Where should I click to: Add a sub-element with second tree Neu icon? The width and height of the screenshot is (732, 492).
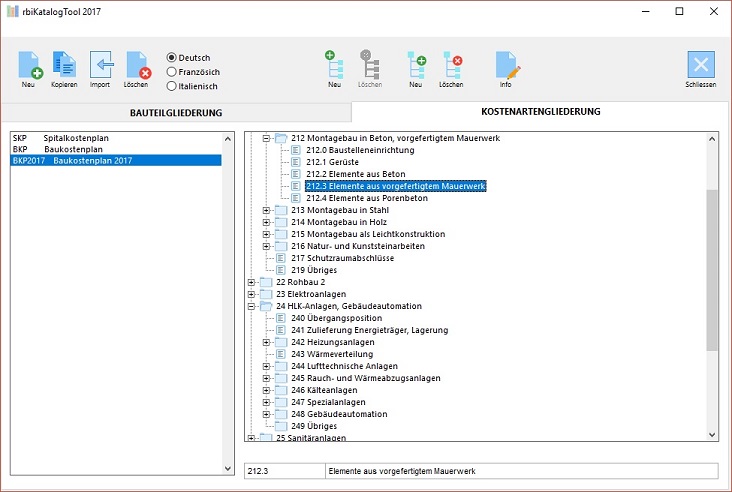(x=416, y=65)
